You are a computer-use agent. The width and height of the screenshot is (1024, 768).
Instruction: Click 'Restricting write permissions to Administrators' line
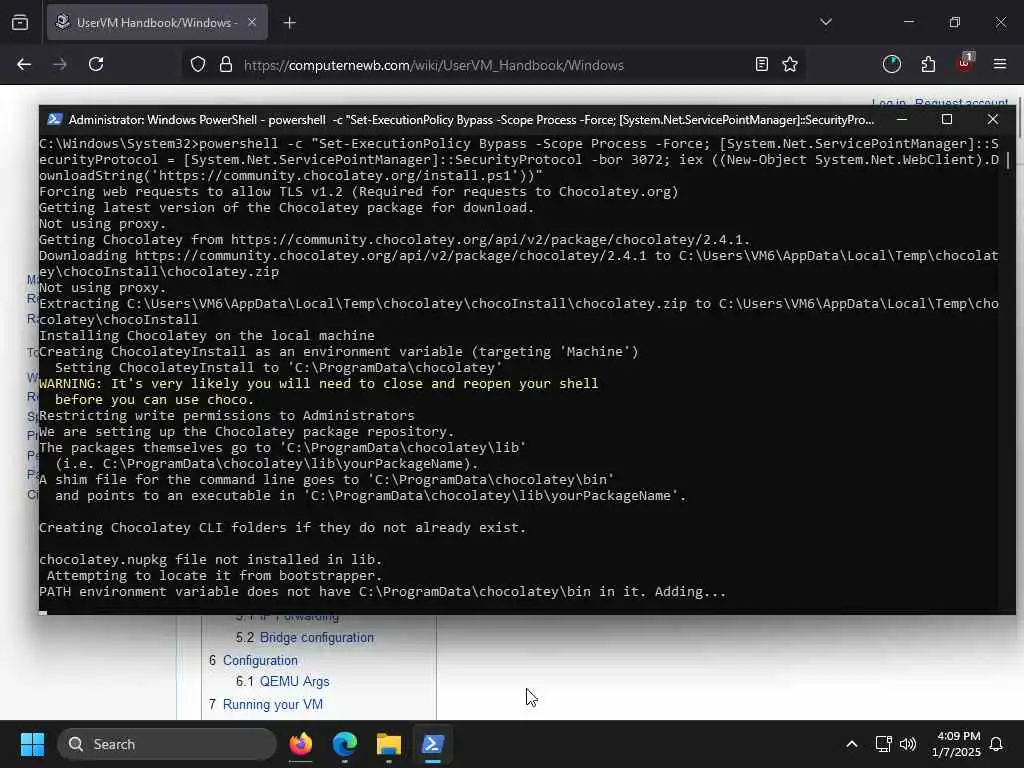click(227, 415)
